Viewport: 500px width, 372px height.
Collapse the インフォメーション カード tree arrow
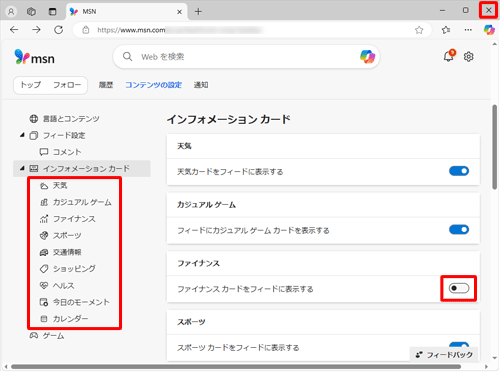tap(22, 168)
